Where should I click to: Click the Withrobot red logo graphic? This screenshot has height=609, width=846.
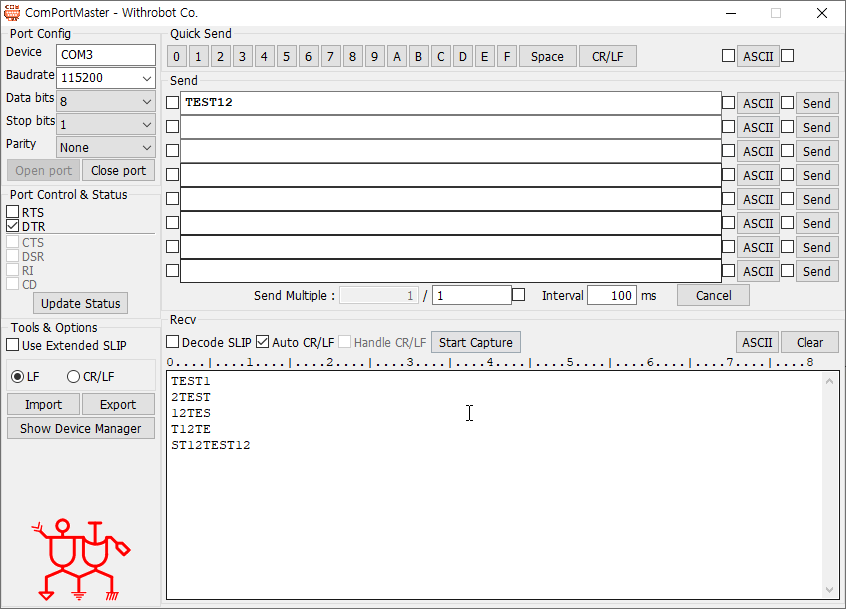coord(81,560)
